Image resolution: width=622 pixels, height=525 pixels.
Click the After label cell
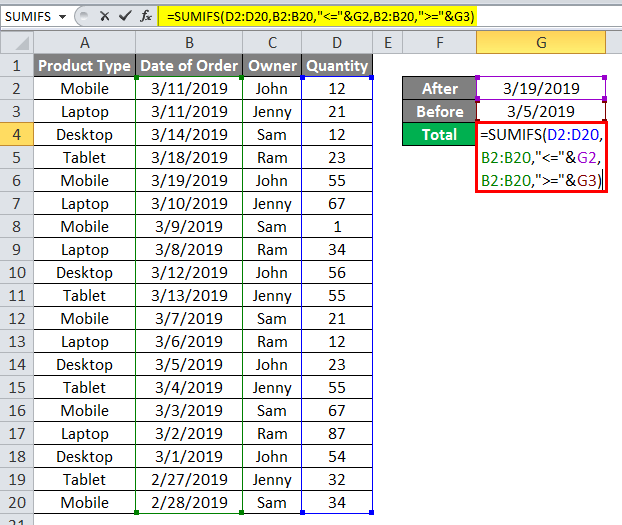pos(440,88)
